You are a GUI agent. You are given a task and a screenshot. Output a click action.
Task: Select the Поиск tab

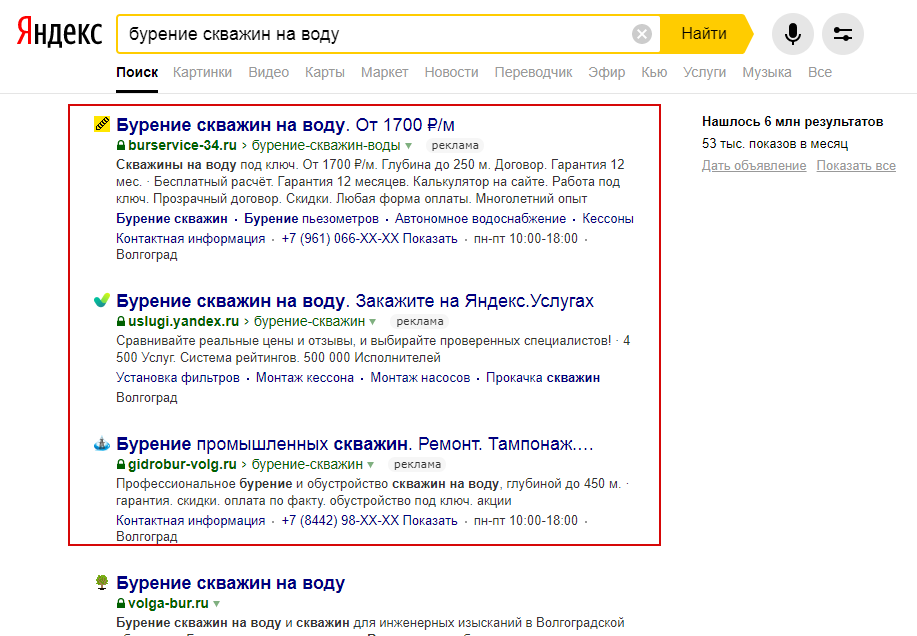[137, 72]
